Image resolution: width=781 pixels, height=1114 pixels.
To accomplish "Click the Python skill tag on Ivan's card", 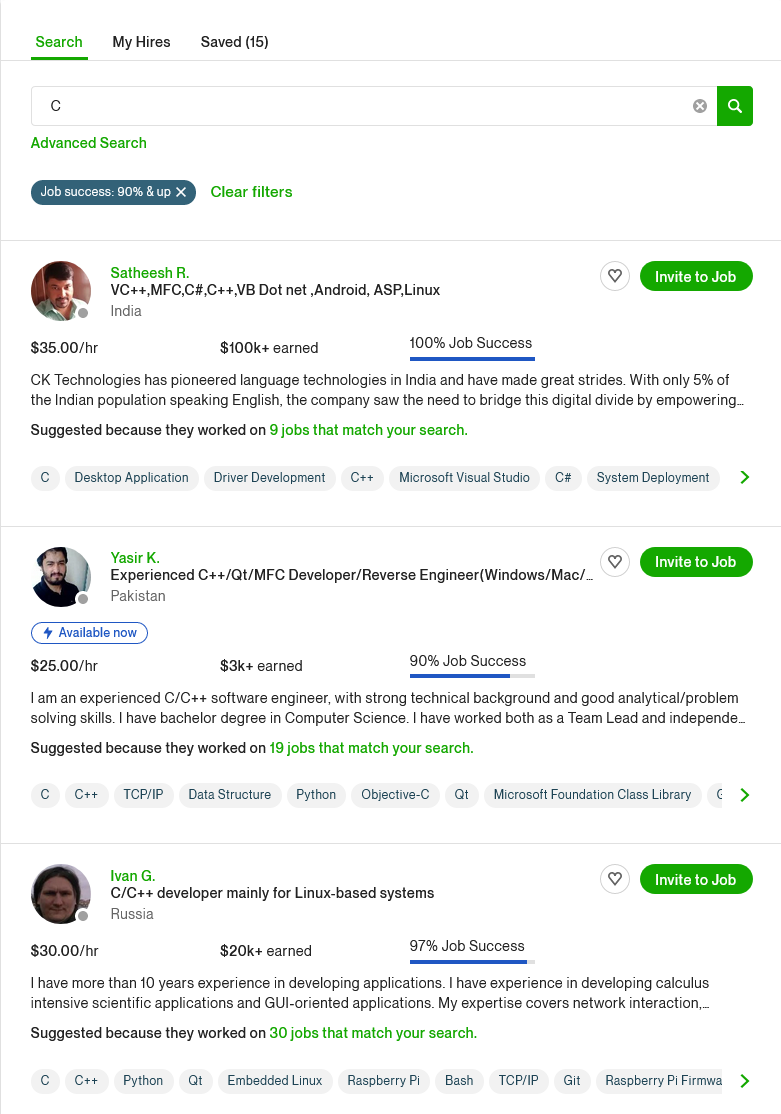I will tap(142, 1080).
